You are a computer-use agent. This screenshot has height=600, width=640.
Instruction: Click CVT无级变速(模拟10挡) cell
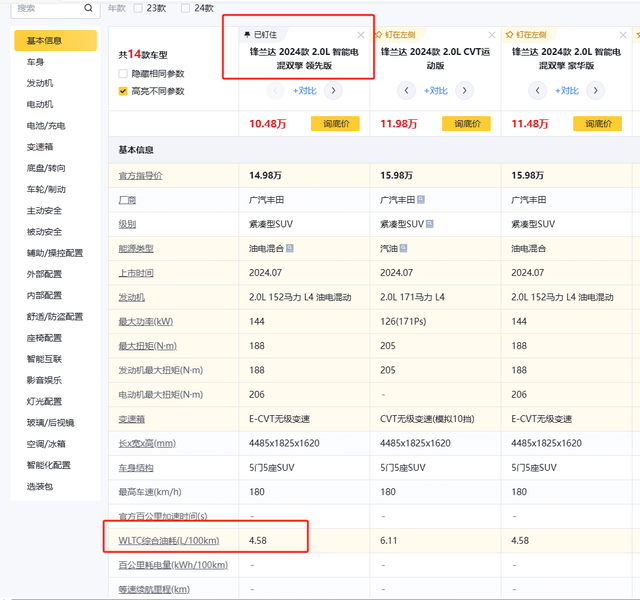427,419
